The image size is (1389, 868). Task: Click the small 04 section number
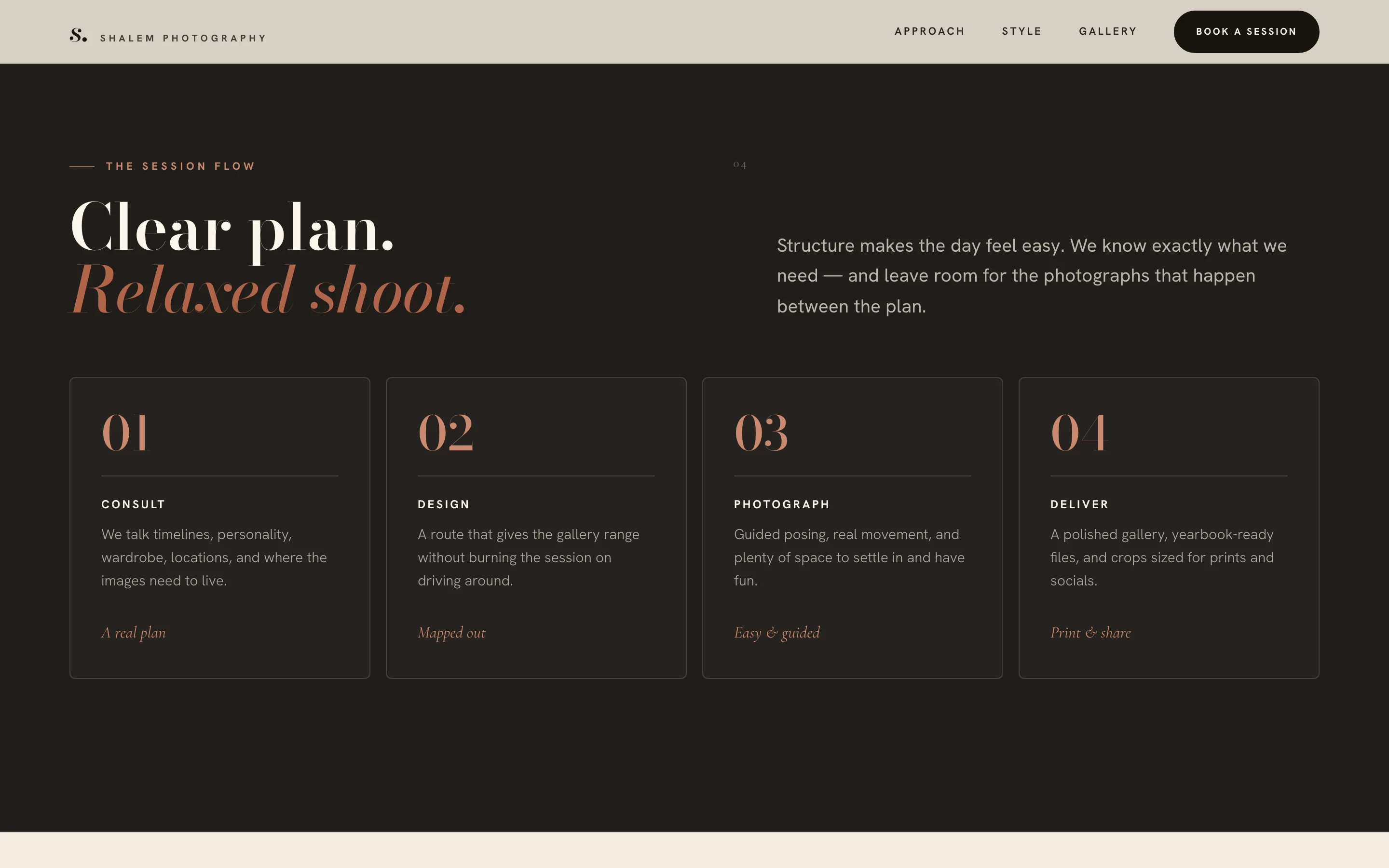pyautogui.click(x=740, y=165)
